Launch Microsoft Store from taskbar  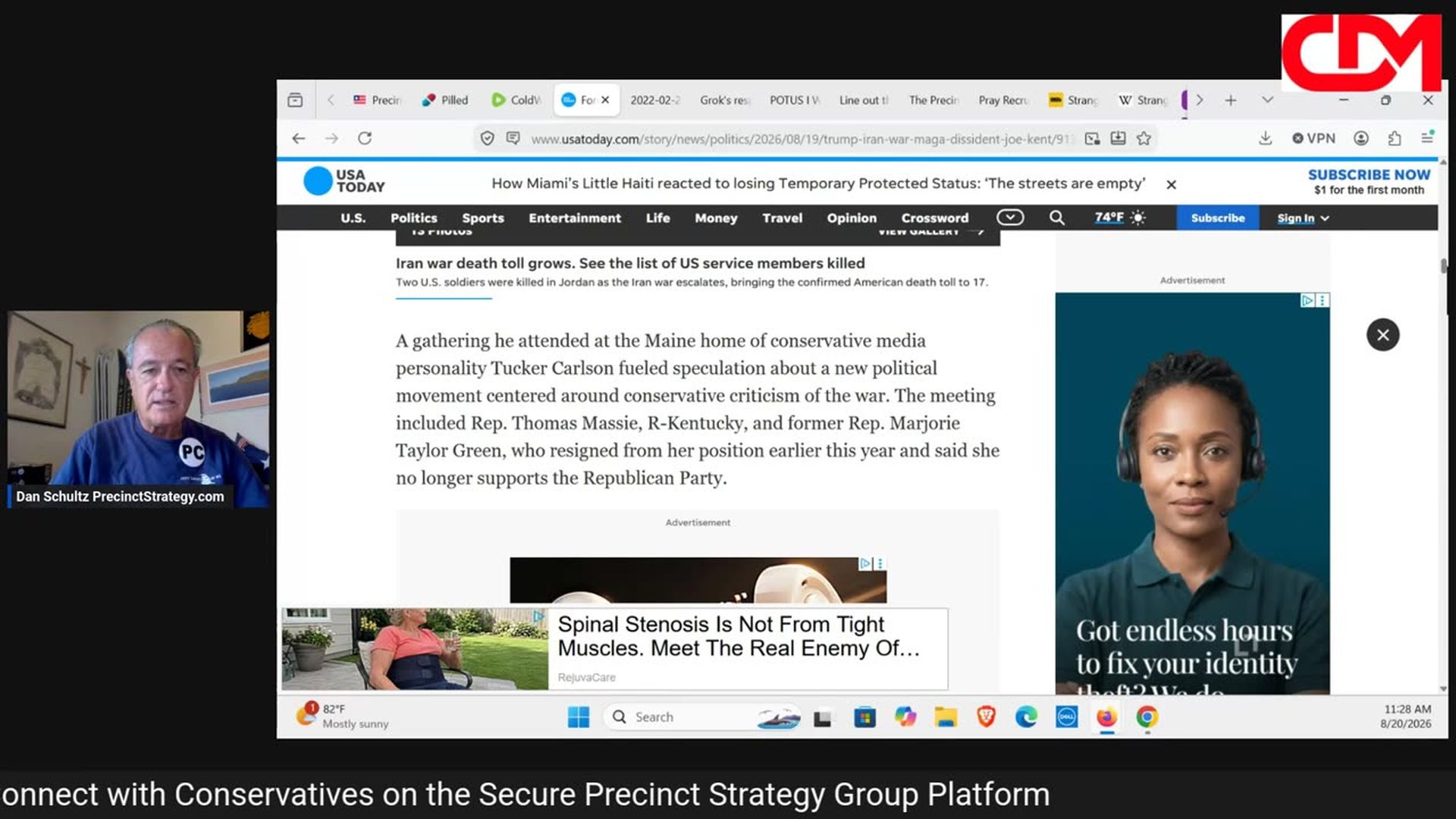[864, 717]
